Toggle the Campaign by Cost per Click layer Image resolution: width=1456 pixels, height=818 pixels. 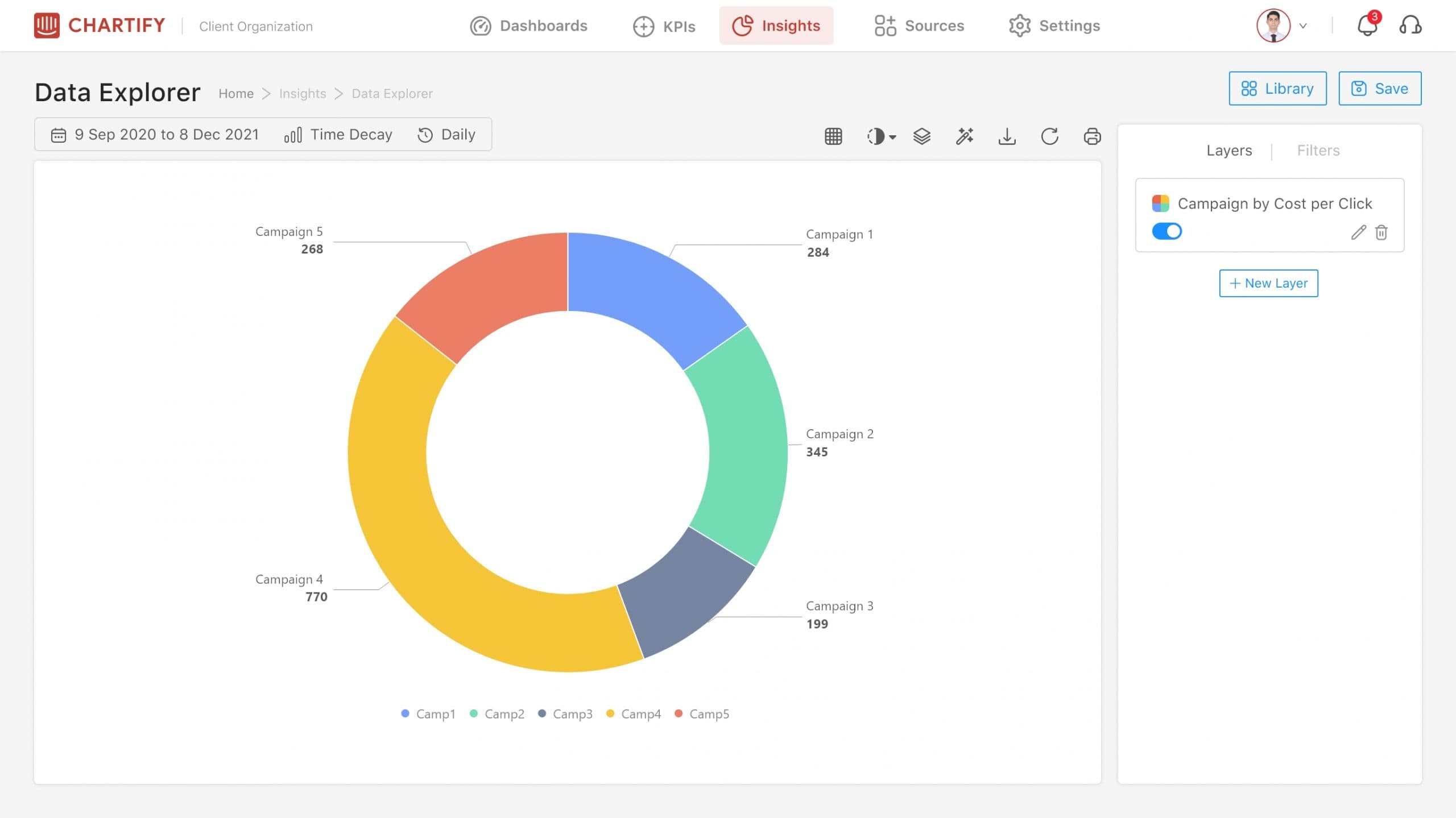[x=1167, y=231]
